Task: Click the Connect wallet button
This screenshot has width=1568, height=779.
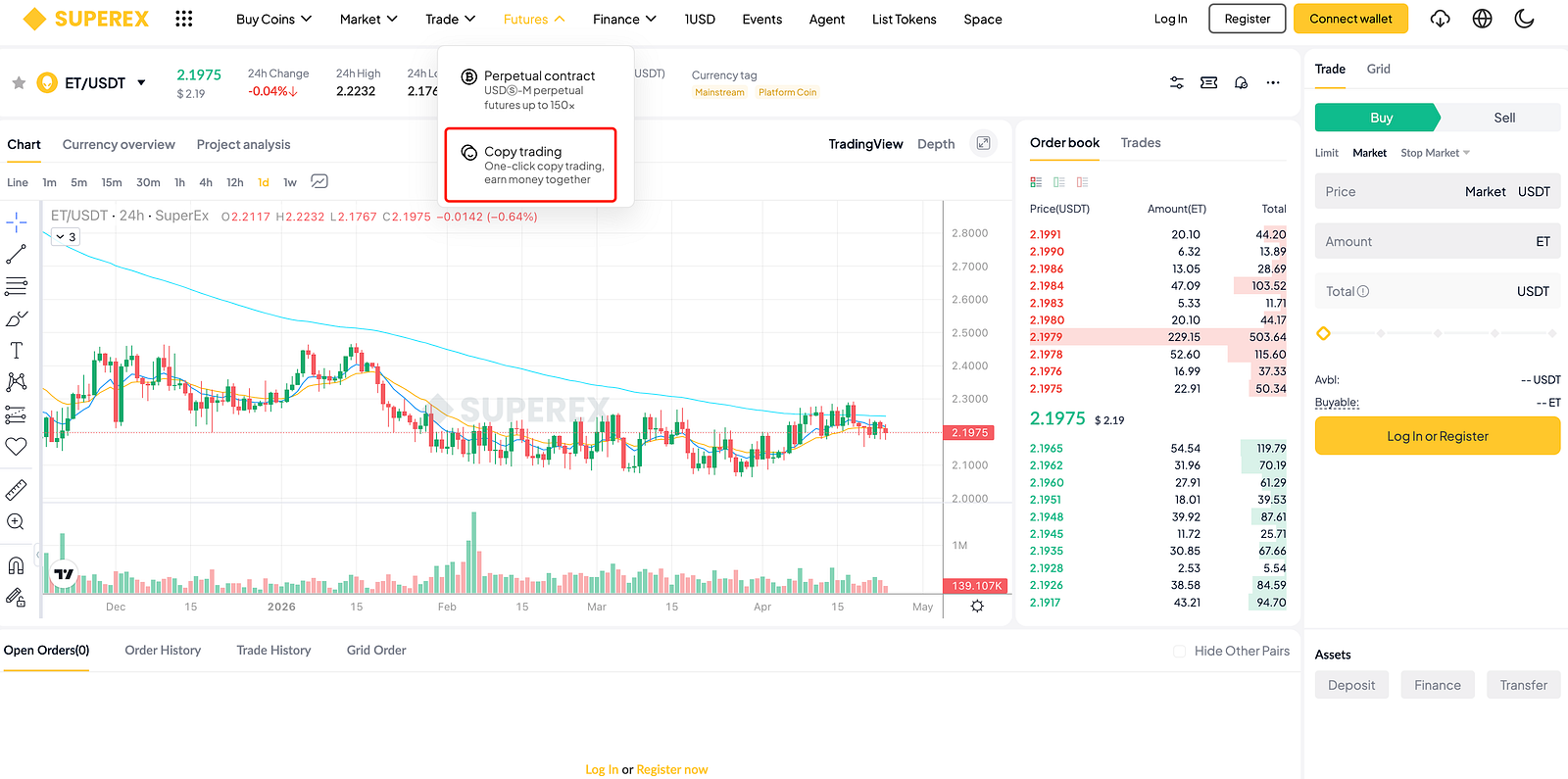Action: point(1350,19)
